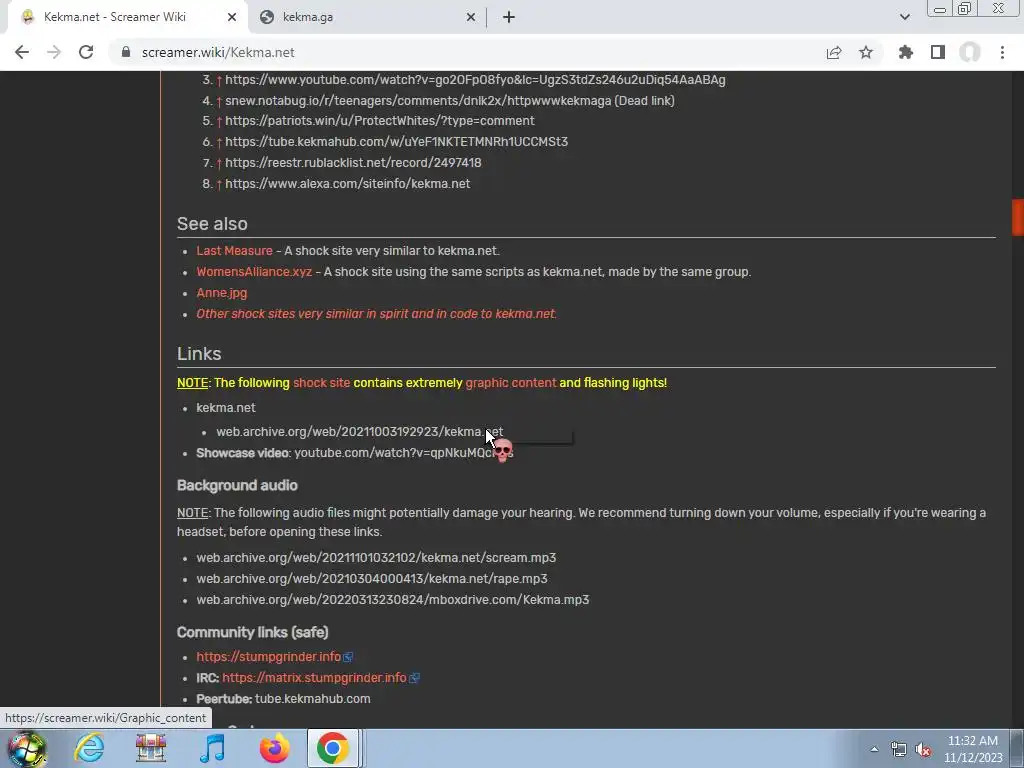Switch to the kekma.ga tab

pos(367,17)
